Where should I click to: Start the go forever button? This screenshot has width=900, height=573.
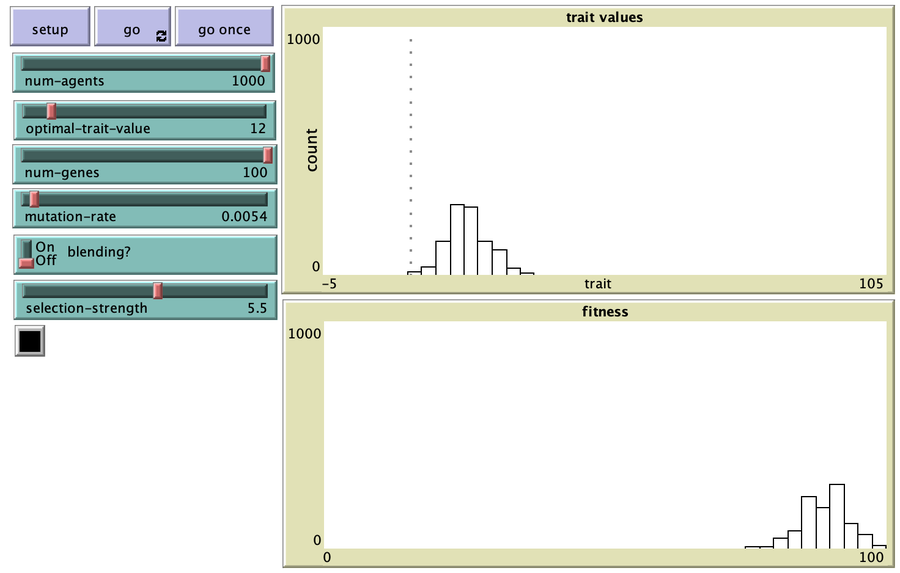tap(133, 26)
